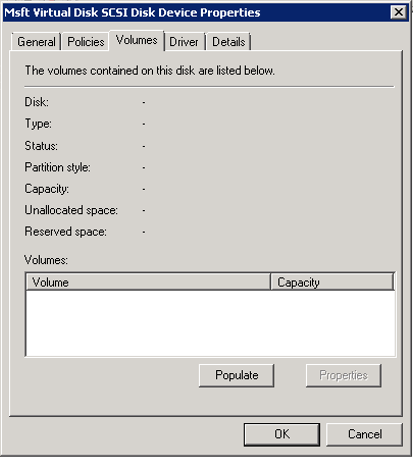Click the Capacity column header
This screenshot has width=413, height=458.
click(332, 282)
